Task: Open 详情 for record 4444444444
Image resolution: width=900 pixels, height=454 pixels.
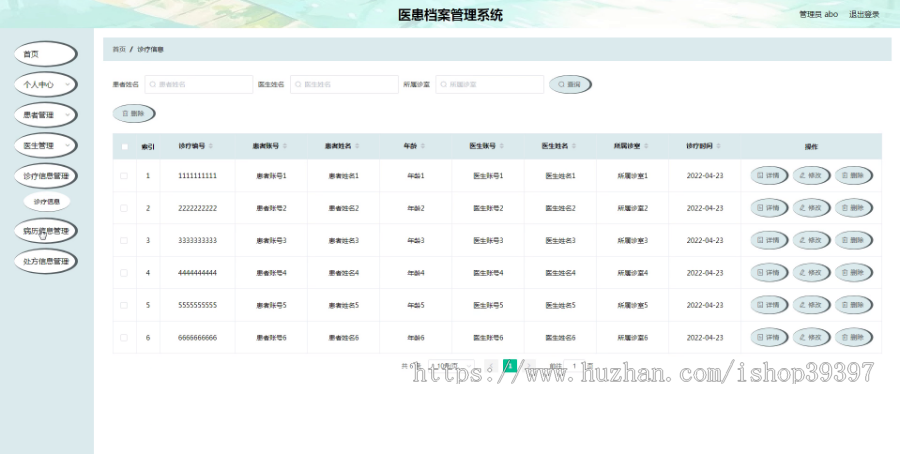Action: click(769, 273)
